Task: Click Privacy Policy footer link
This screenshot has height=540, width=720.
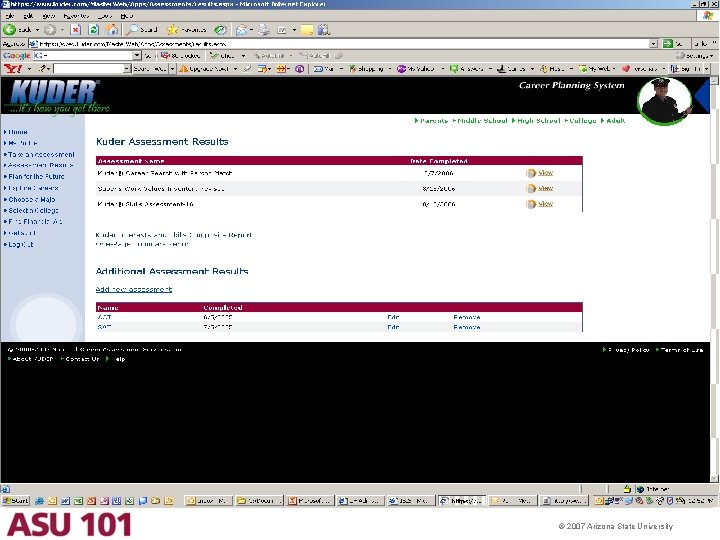Action: 629,350
